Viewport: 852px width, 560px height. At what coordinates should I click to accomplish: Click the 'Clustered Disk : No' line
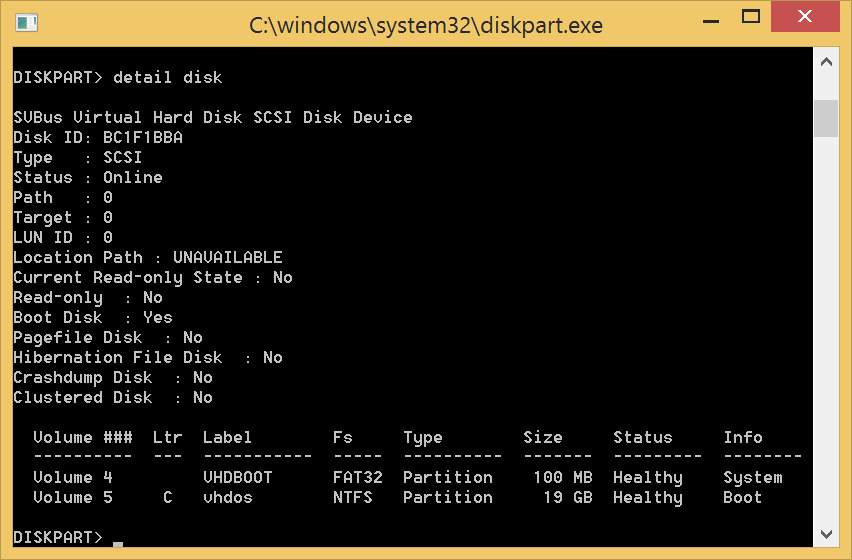click(113, 398)
